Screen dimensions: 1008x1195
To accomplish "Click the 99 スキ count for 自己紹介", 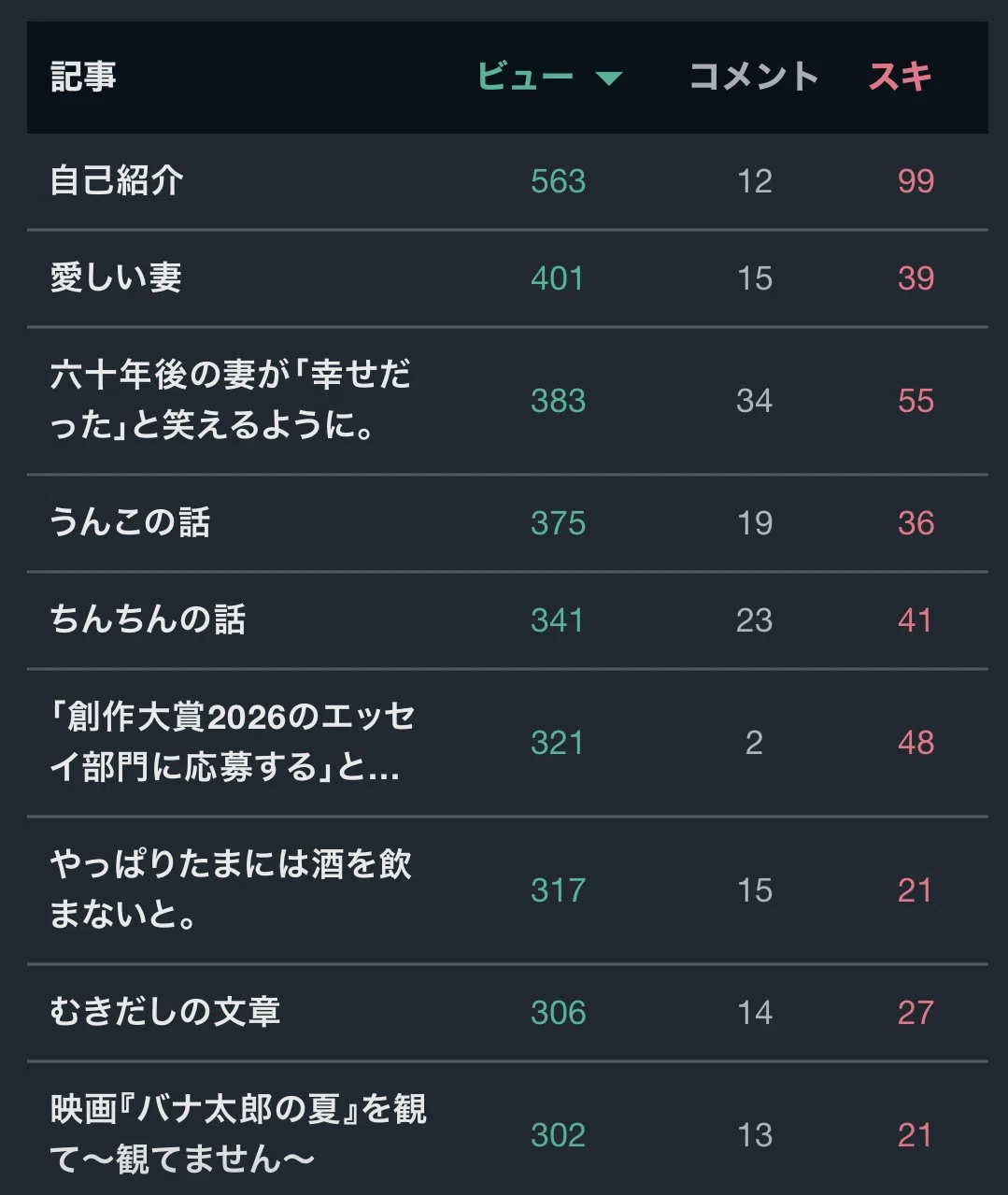I will pyautogui.click(x=916, y=181).
